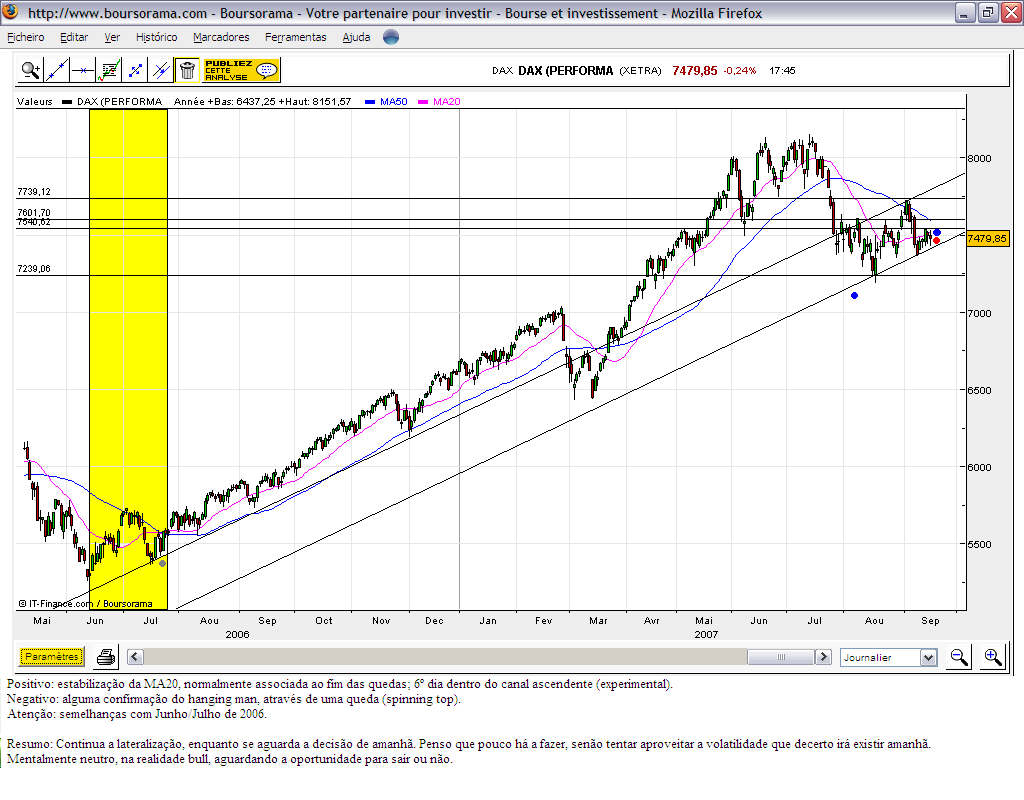Click the Publiez cette analyse button
The width and height of the screenshot is (1024, 800).
(x=242, y=70)
